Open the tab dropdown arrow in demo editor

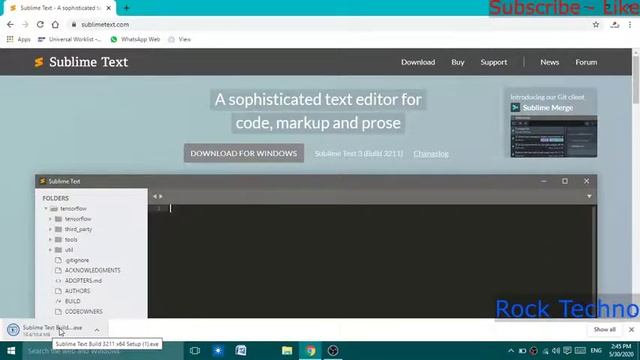pyautogui.click(x=589, y=196)
